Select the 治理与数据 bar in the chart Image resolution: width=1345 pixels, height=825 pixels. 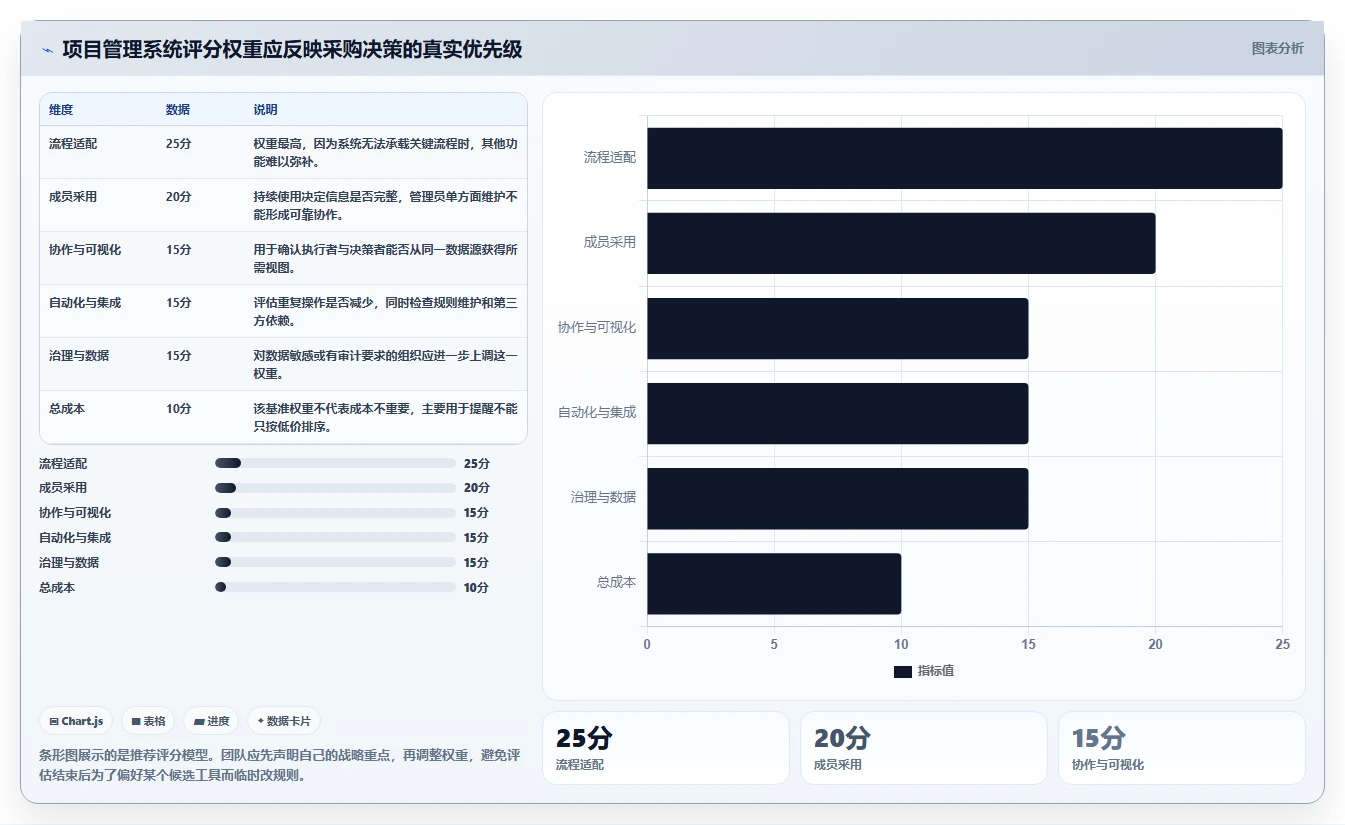coord(837,498)
